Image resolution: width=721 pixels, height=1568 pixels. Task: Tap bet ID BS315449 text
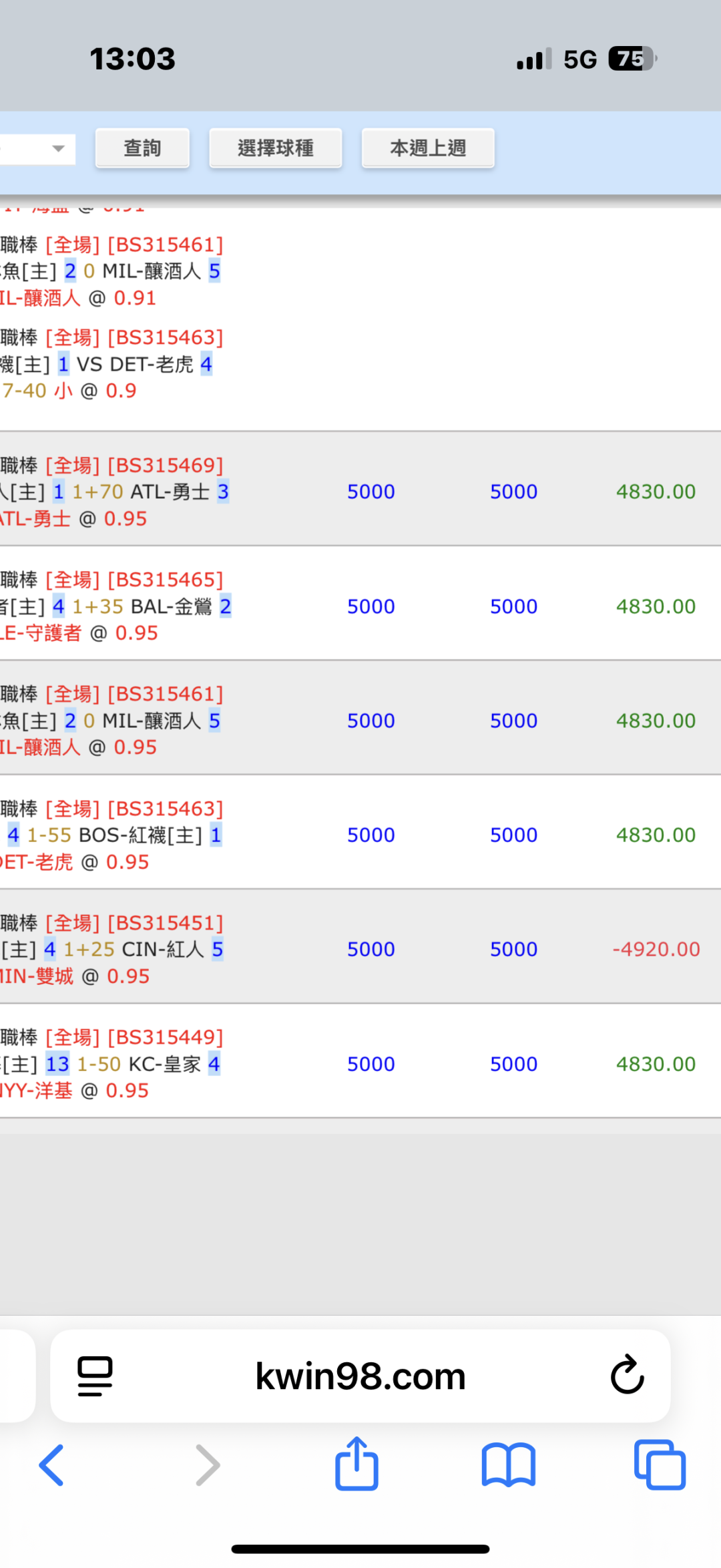(x=165, y=1037)
